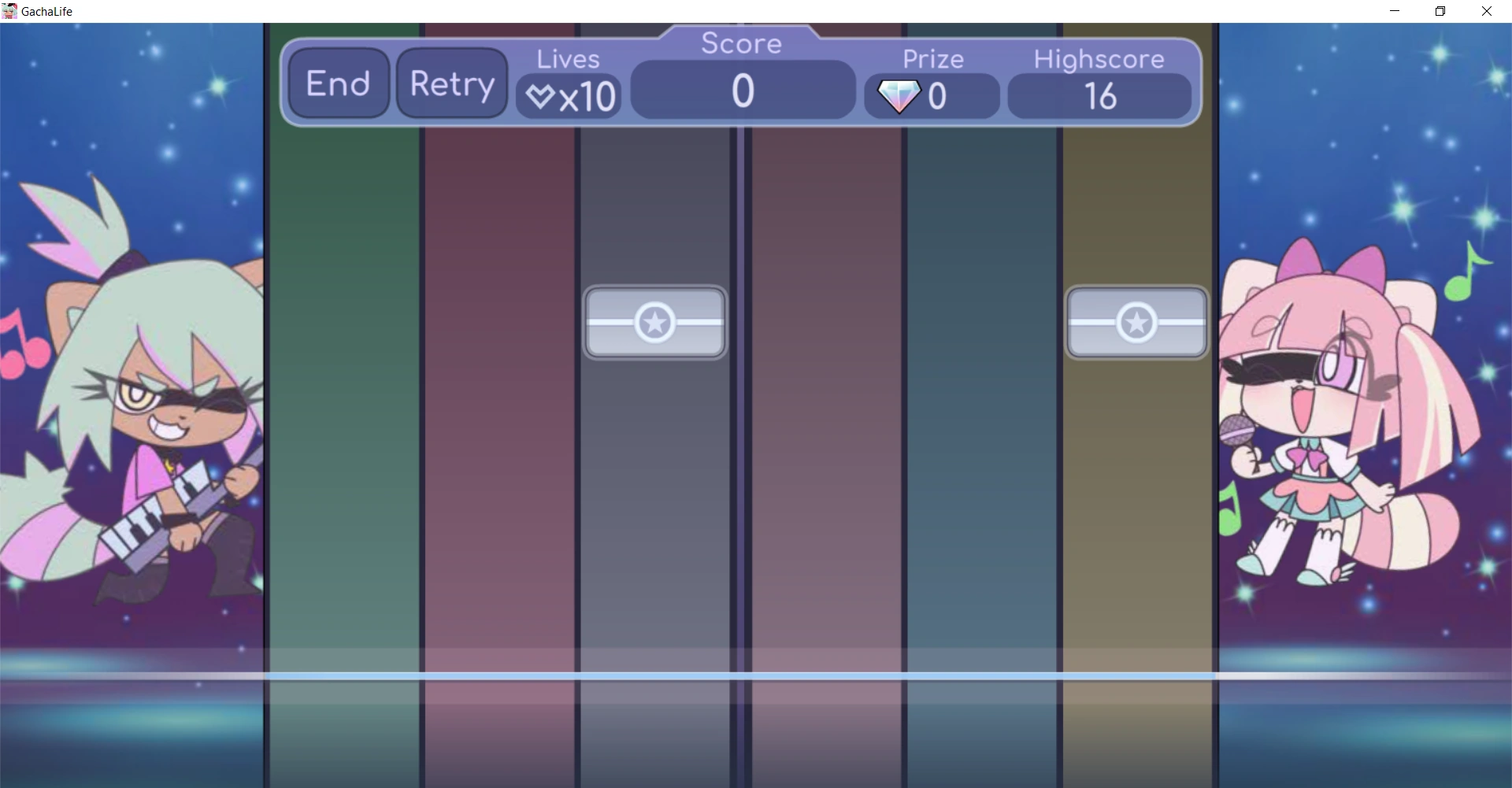
Task: Click the Score header banner at top
Action: coord(741,43)
